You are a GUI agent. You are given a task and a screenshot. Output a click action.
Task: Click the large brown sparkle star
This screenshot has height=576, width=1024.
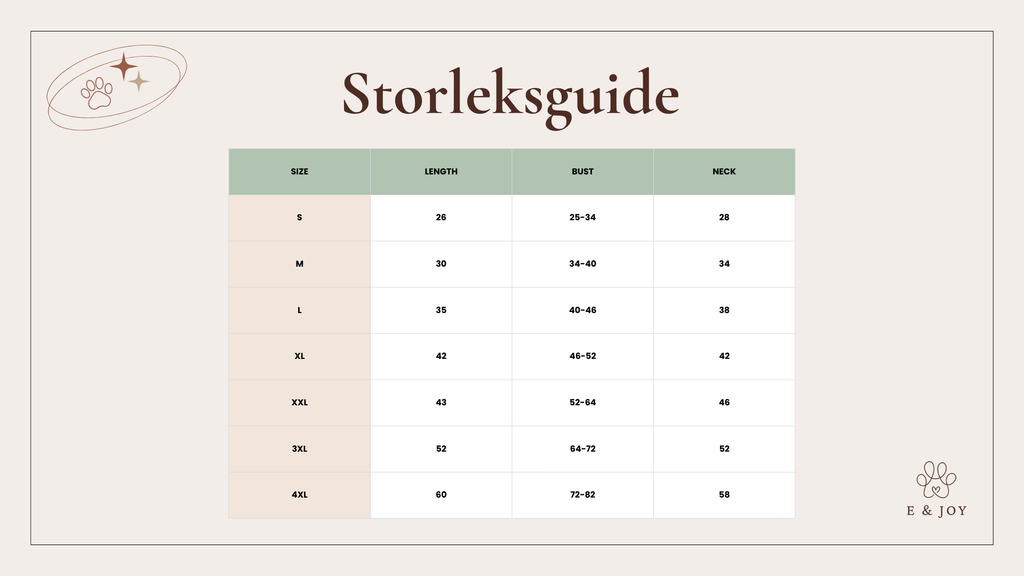pos(124,67)
